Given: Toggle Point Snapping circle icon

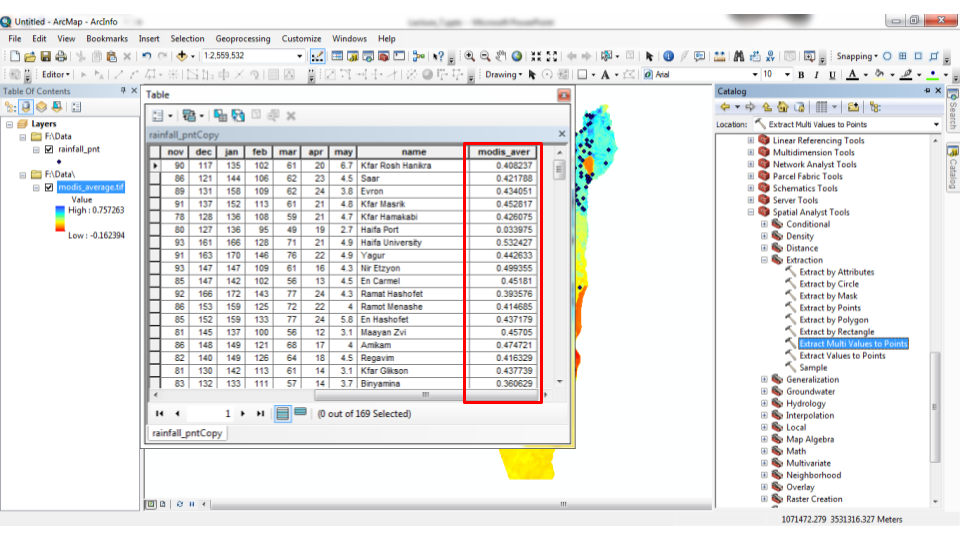Looking at the screenshot, I should click(887, 56).
